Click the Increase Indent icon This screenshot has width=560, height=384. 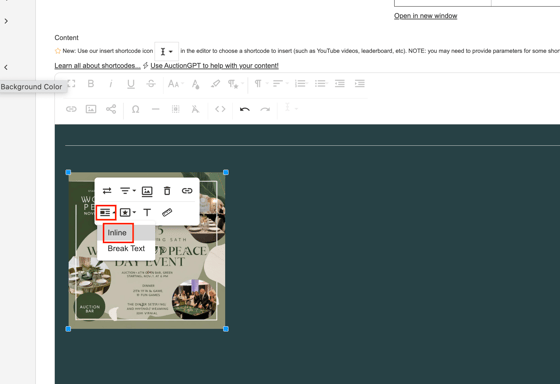coord(360,84)
